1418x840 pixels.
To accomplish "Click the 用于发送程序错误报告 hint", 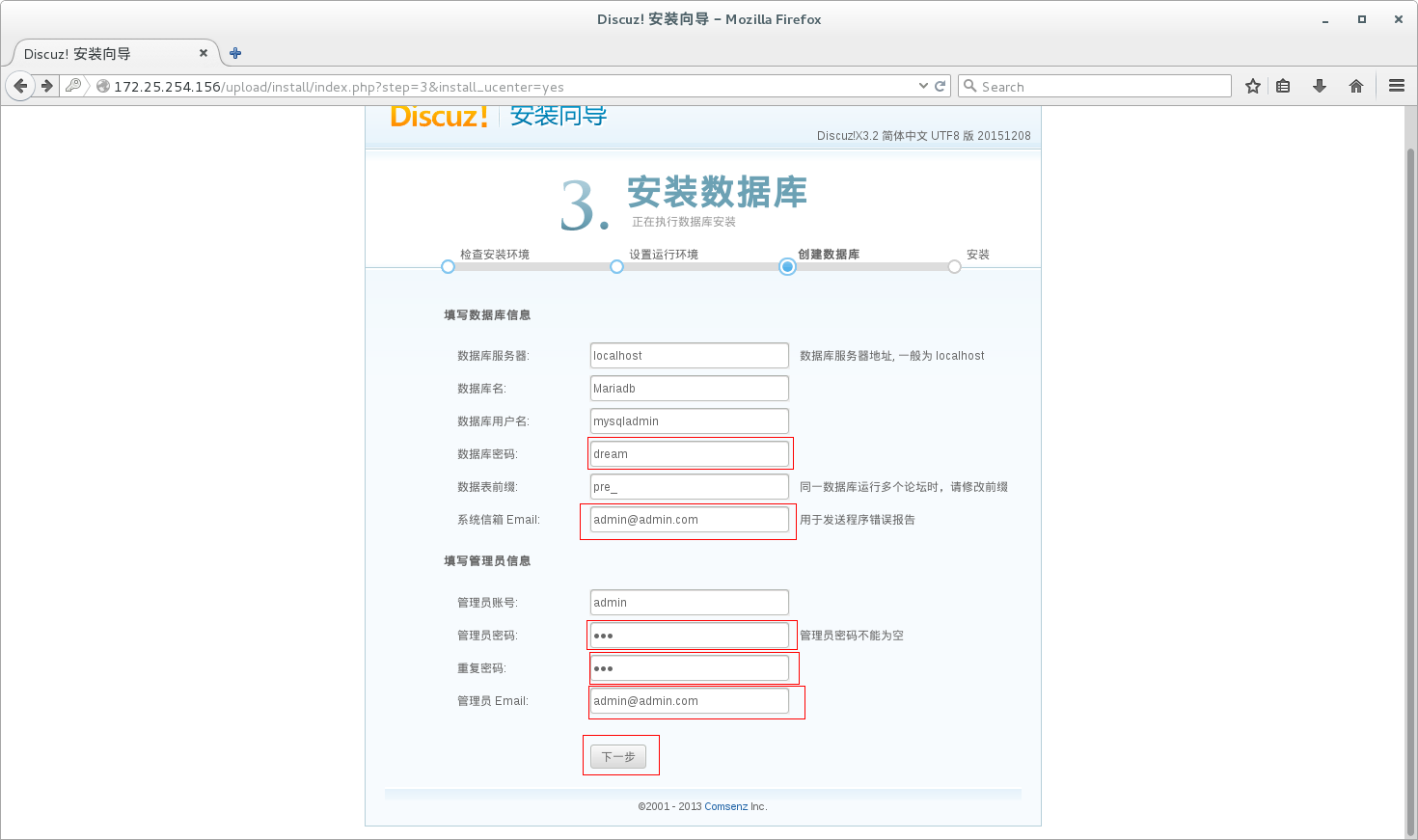I will coord(858,520).
